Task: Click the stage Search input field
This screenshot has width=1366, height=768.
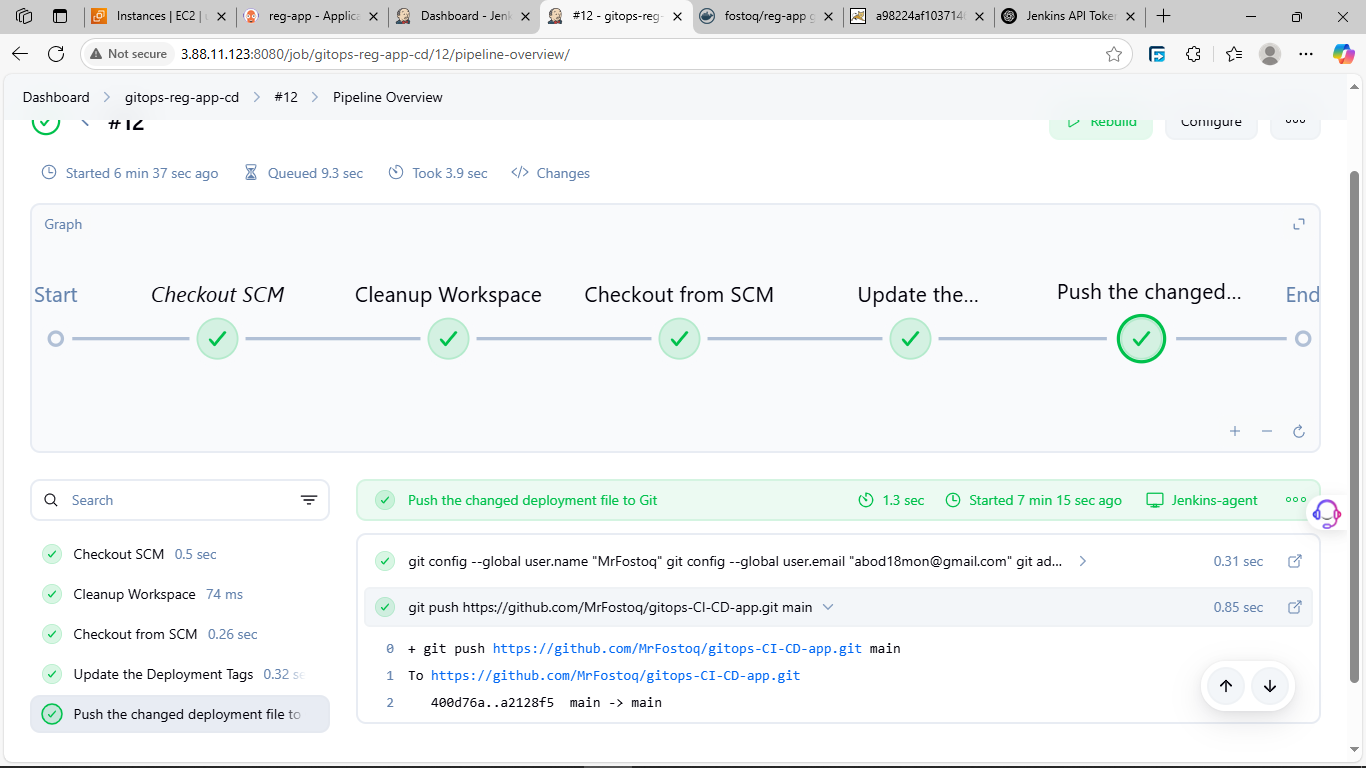Action: pos(180,500)
